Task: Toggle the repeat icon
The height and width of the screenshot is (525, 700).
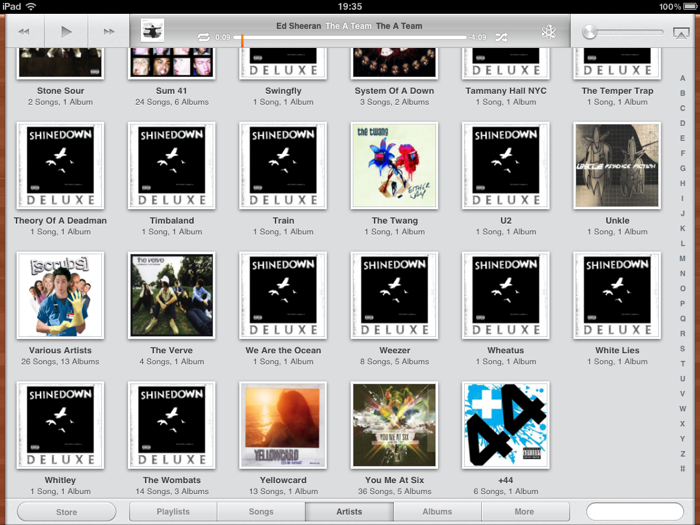Action: click(x=204, y=38)
